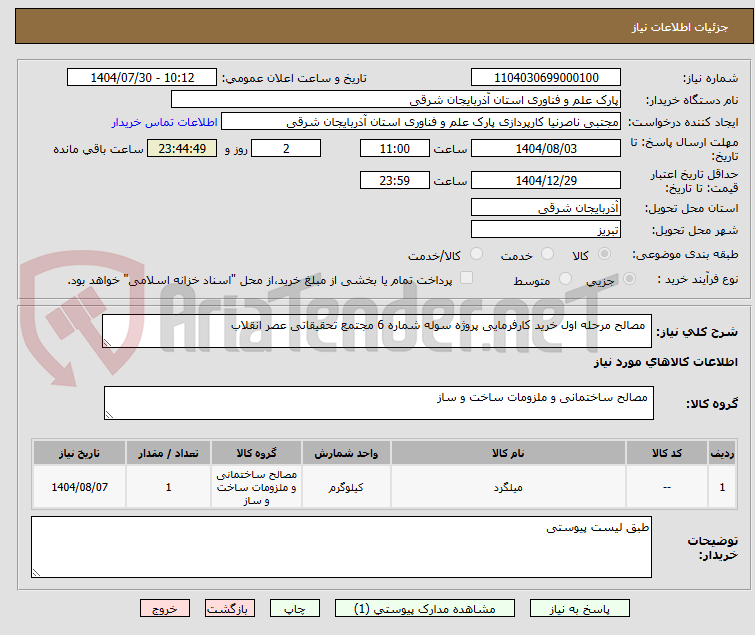Click the گروه کالا text area
The height and width of the screenshot is (635, 755).
(378, 403)
